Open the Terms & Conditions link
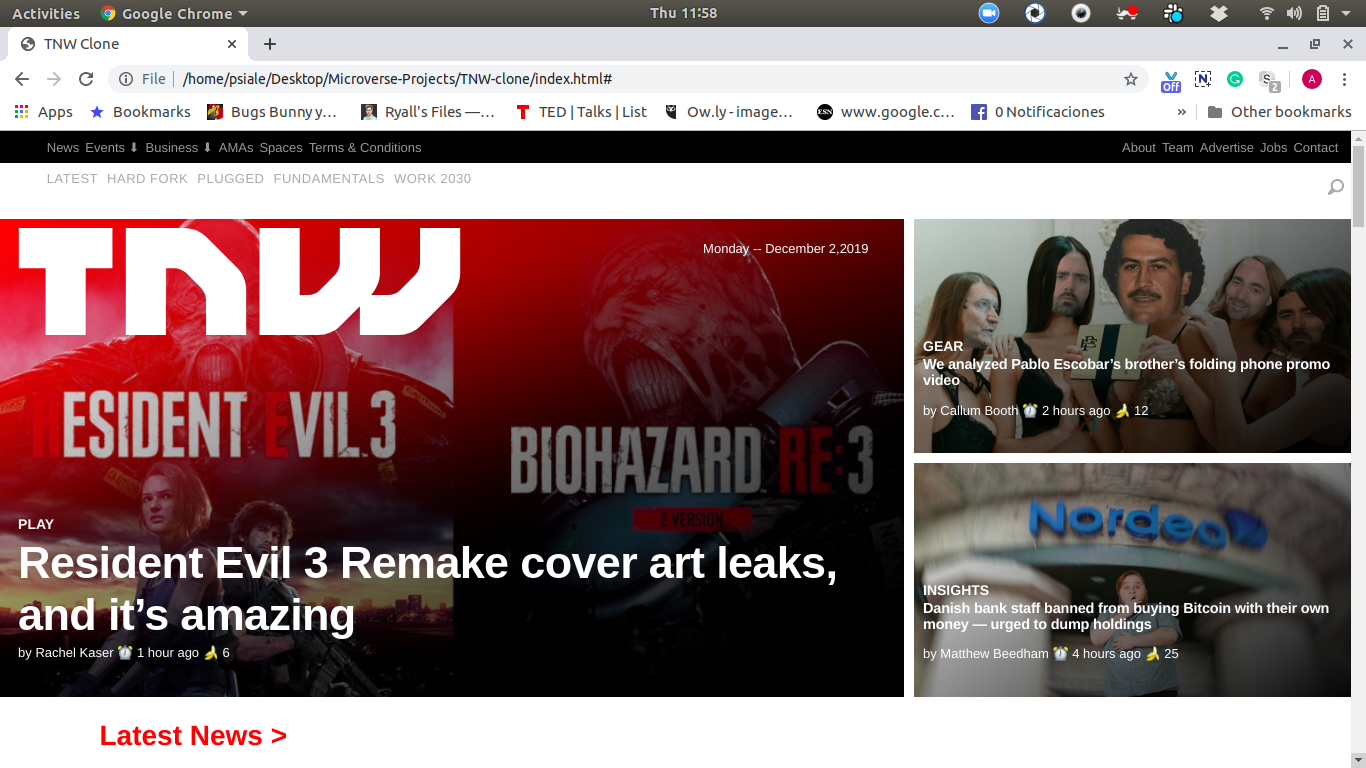The image size is (1366, 768). (365, 147)
